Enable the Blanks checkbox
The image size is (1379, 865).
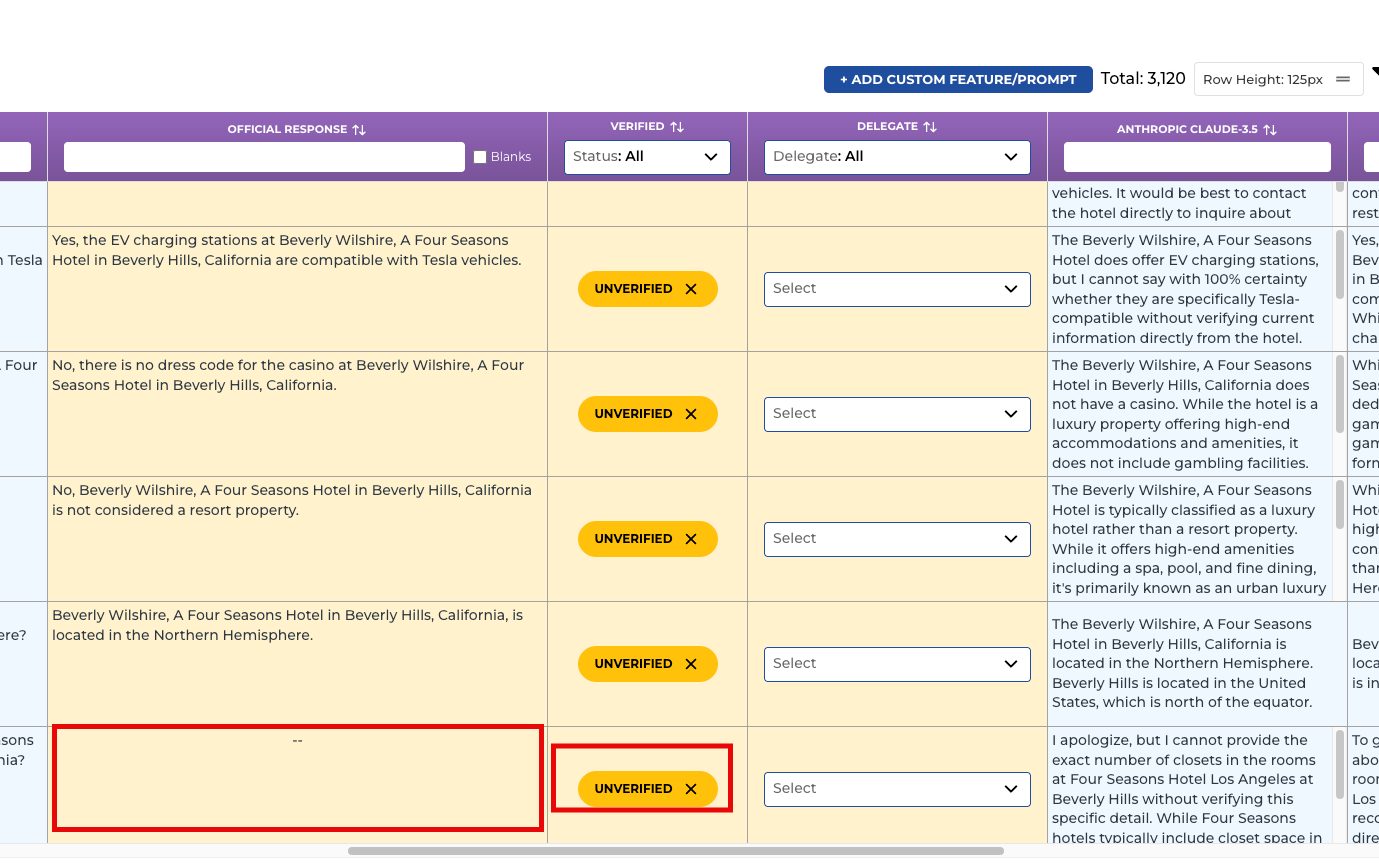[480, 157]
